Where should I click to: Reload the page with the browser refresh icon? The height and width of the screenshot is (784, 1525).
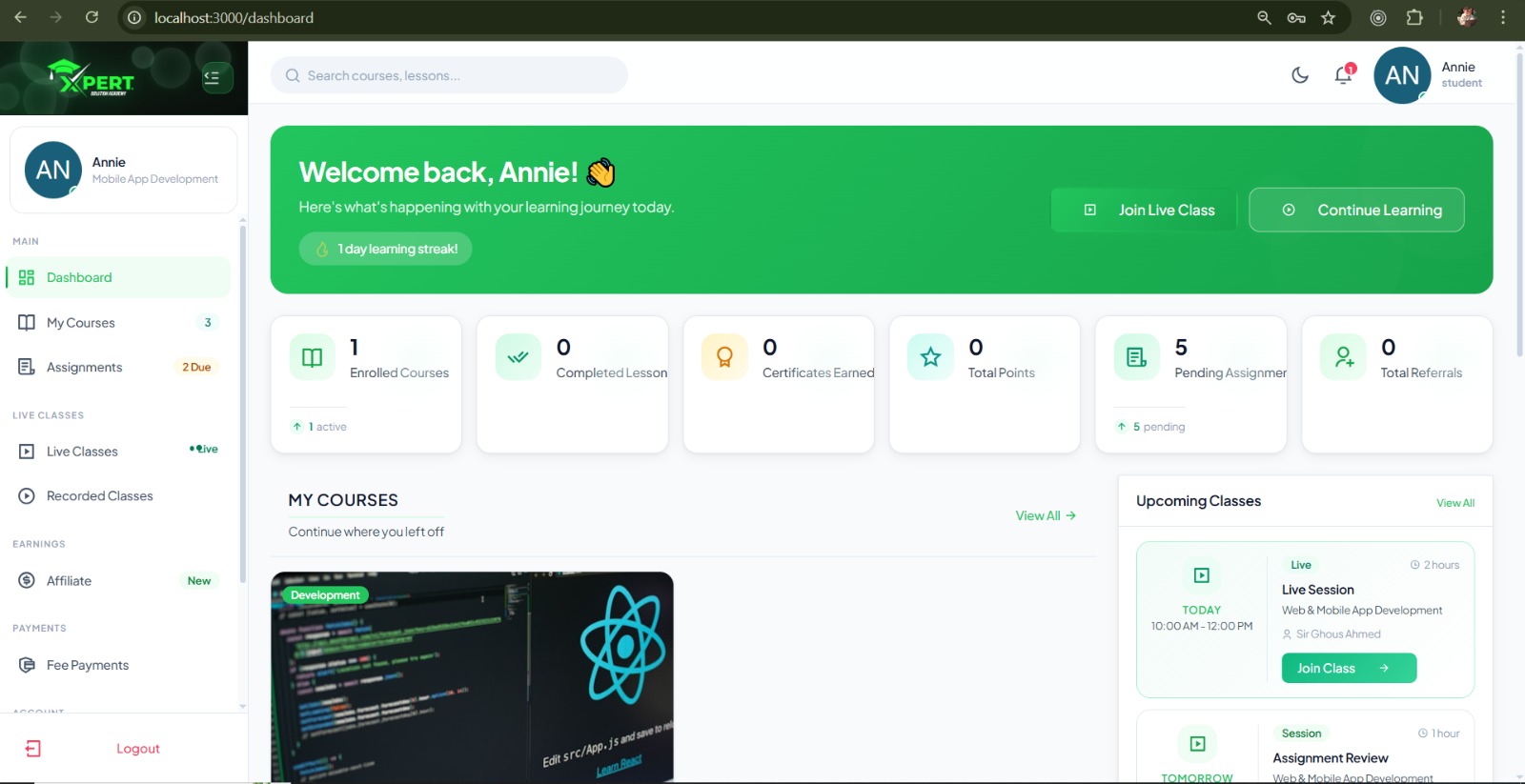click(91, 17)
